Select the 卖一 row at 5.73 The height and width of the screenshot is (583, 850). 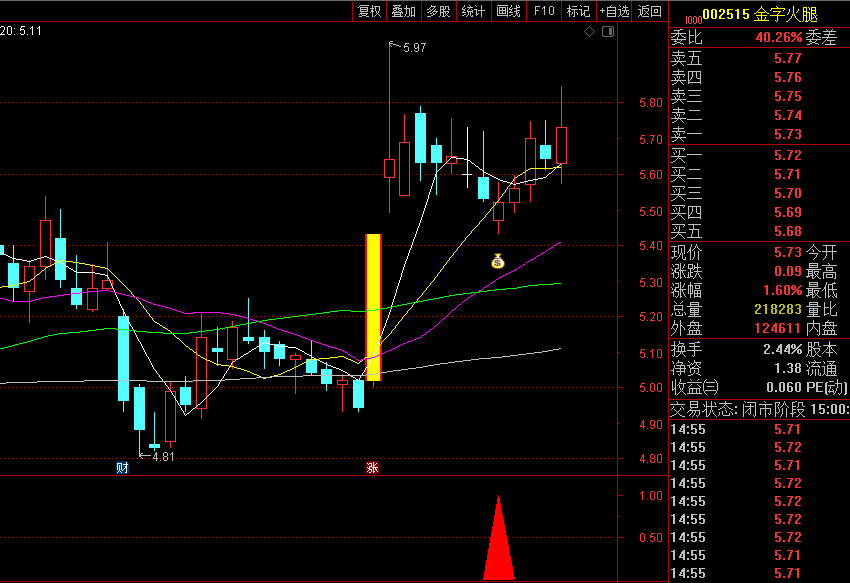pyautogui.click(x=759, y=134)
